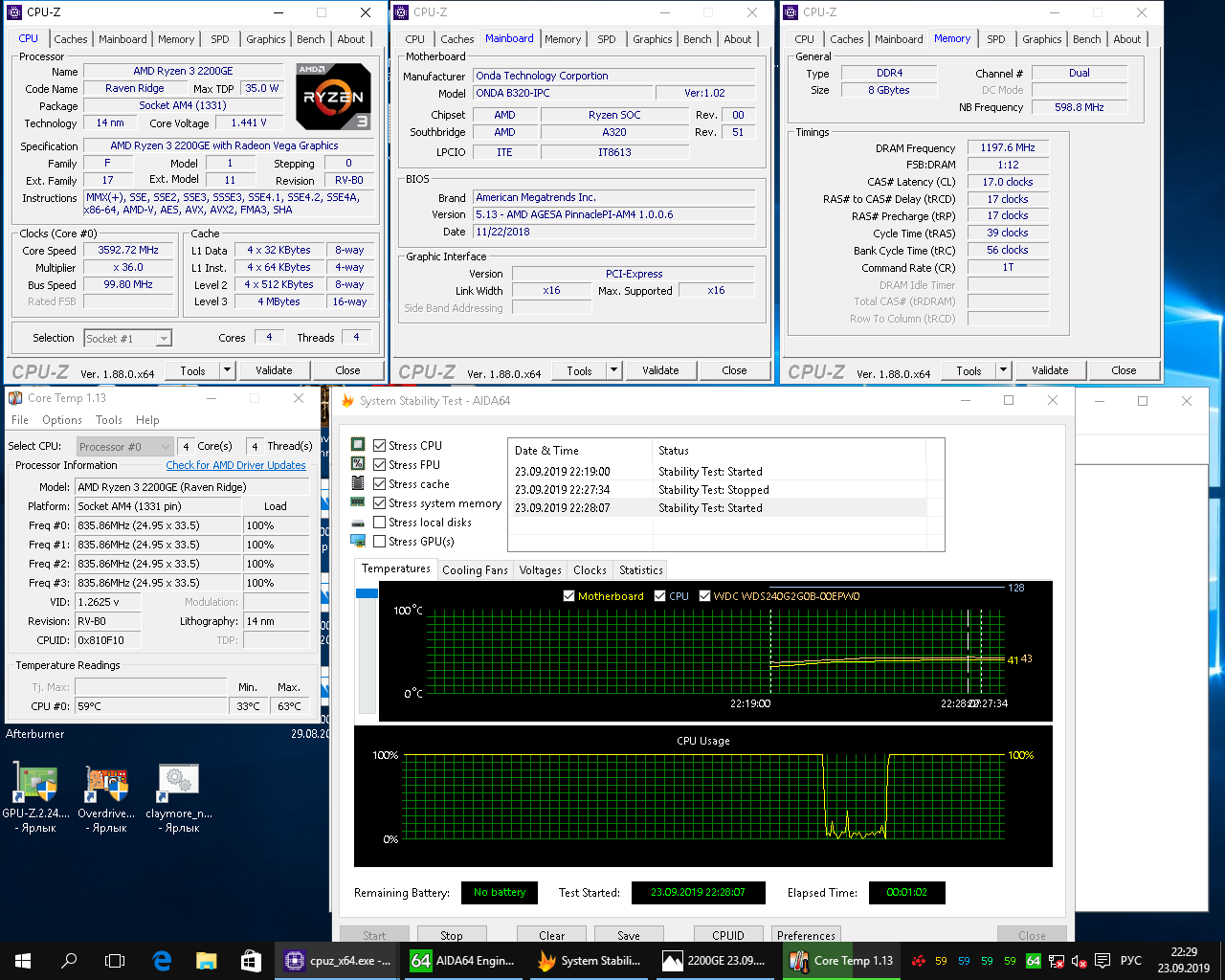Open the Overdrive desktop shortcut
This screenshot has height=980, width=1225.
click(x=104, y=798)
